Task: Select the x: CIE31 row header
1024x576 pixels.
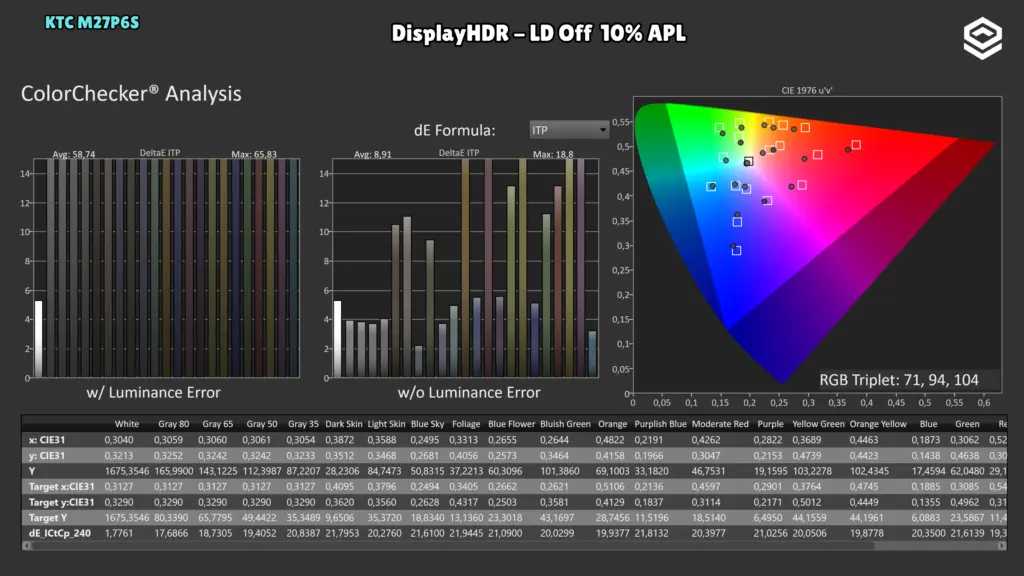Action: click(46, 440)
